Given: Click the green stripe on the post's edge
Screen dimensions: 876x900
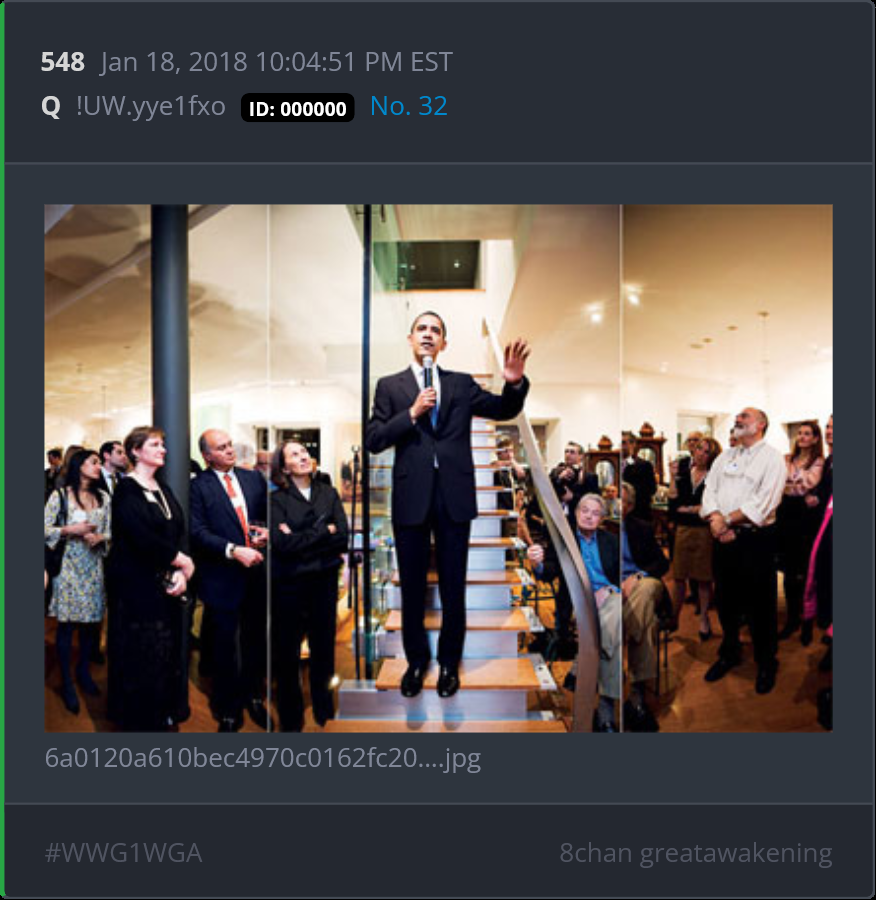Looking at the screenshot, I should (2, 450).
